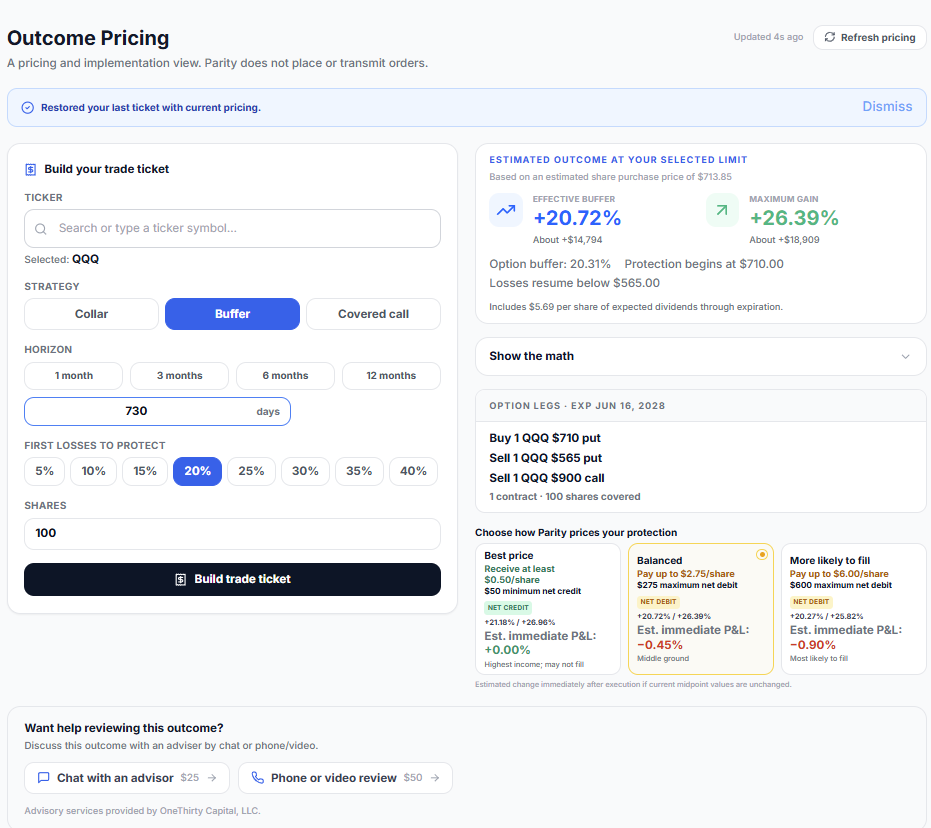Open Phone or video review
931x828 pixels.
click(x=346, y=778)
